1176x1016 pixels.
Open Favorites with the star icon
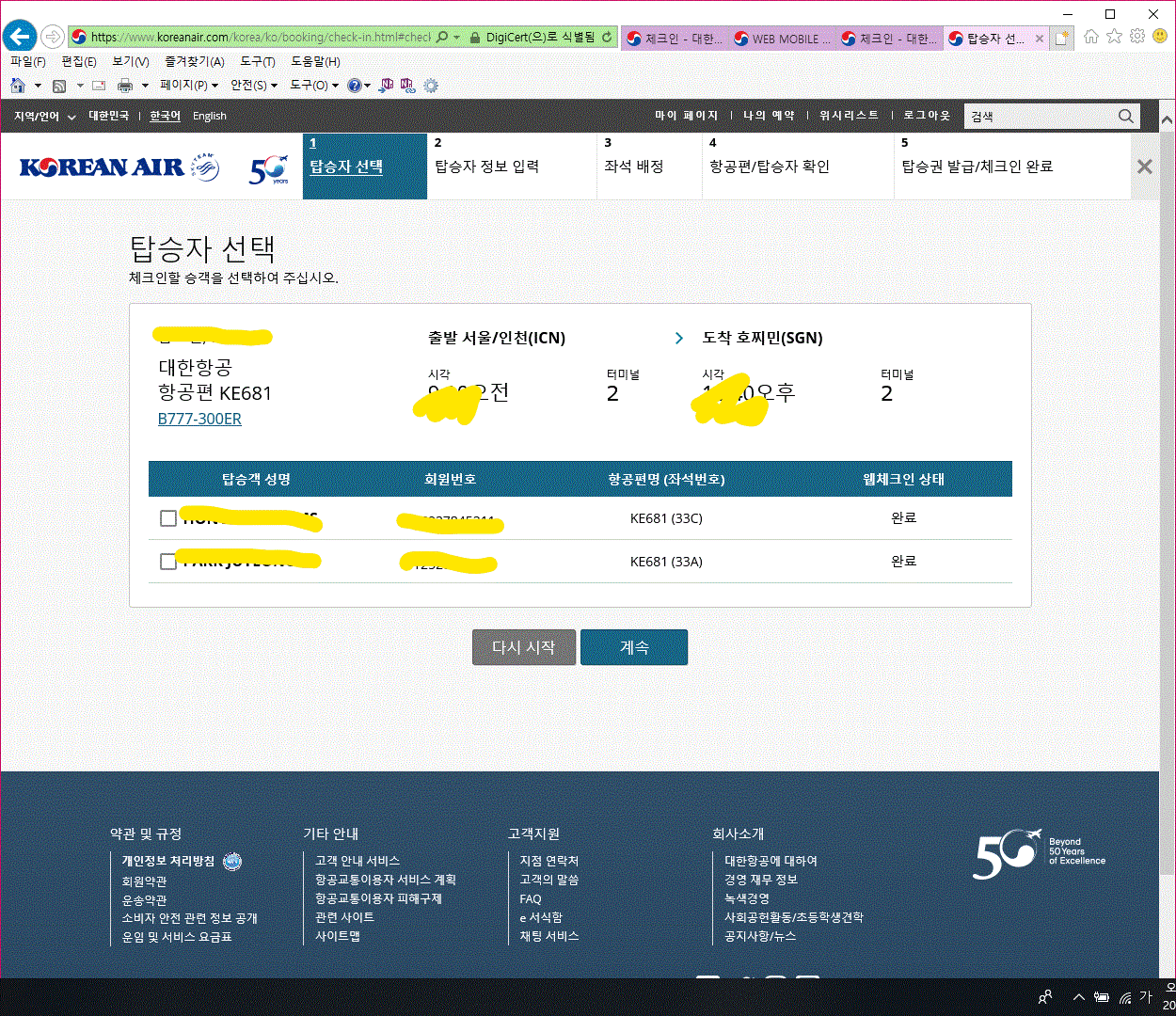(1114, 37)
